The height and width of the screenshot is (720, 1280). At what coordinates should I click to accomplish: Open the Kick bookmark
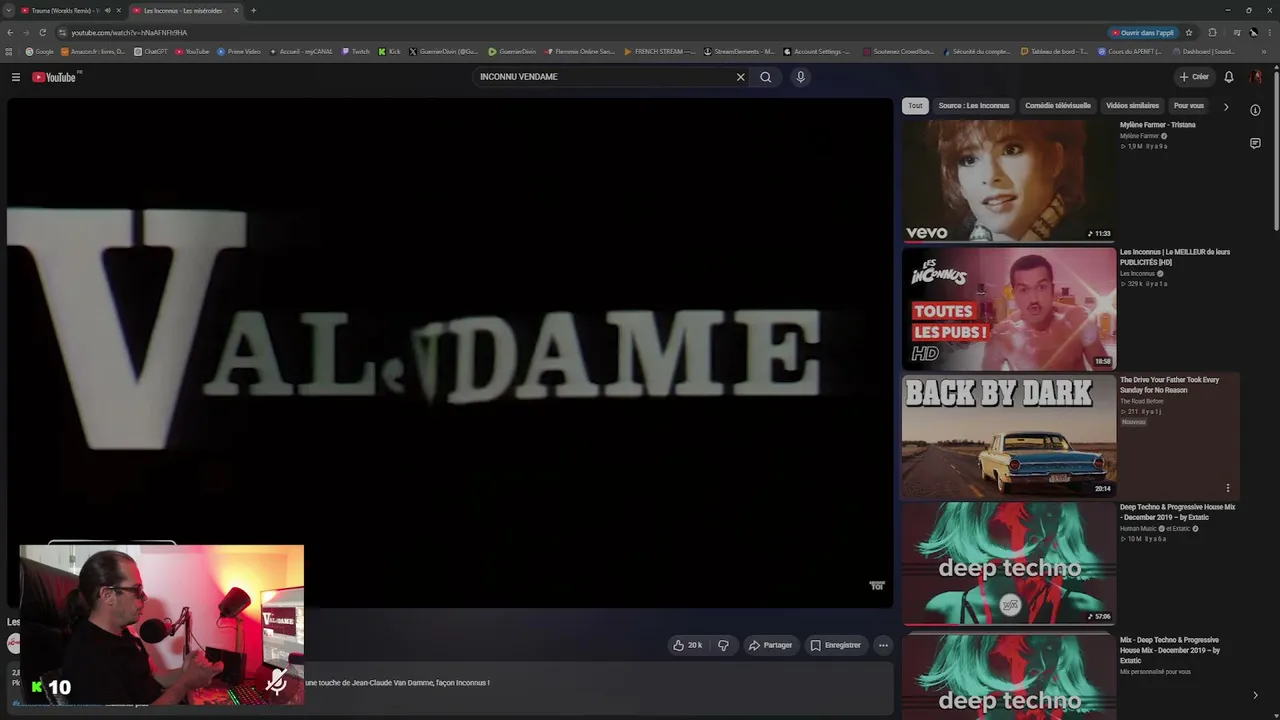(x=389, y=52)
